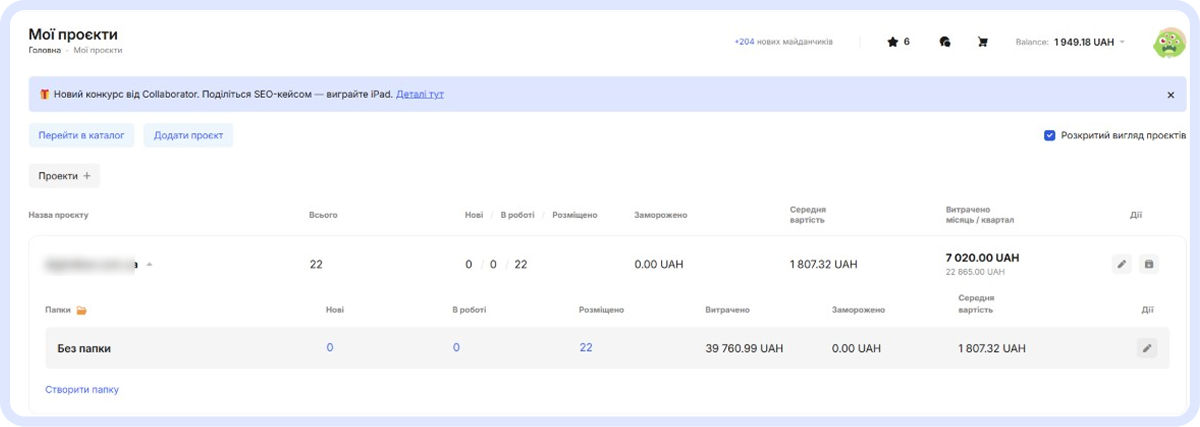Click the 'Проекти +' filter chip

tap(64, 176)
